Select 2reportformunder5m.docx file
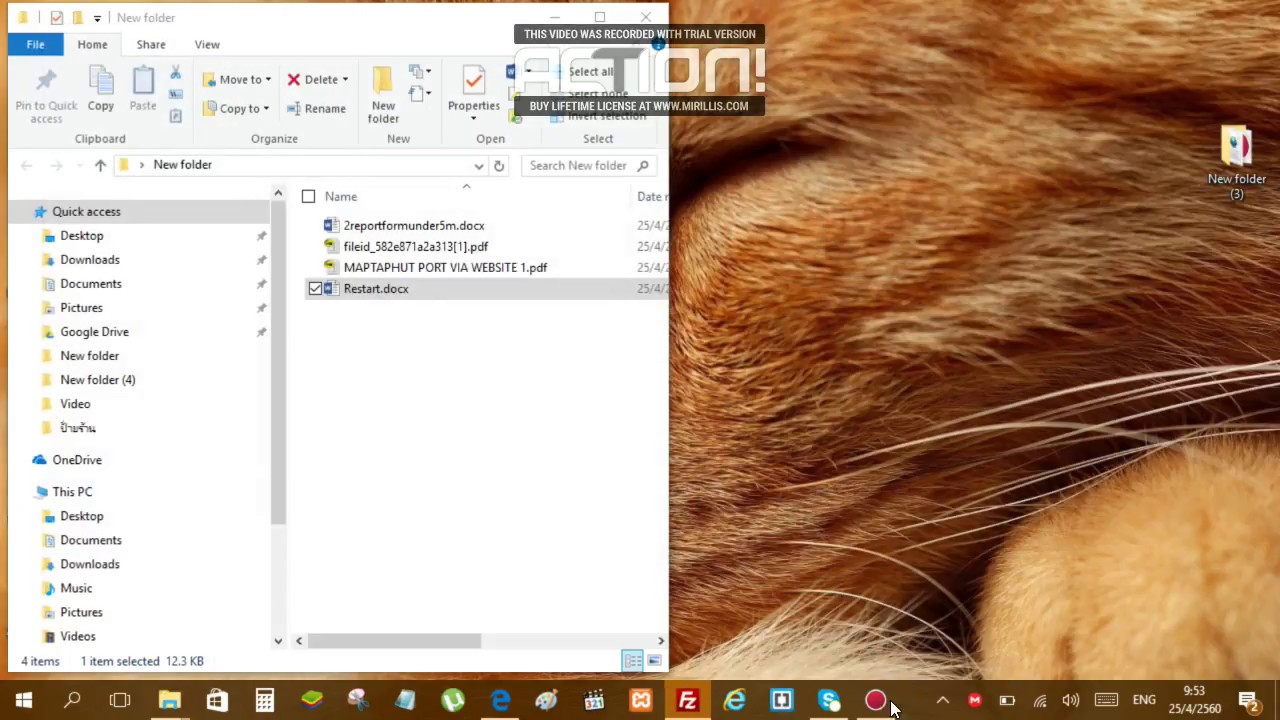1280x720 pixels. [414, 226]
